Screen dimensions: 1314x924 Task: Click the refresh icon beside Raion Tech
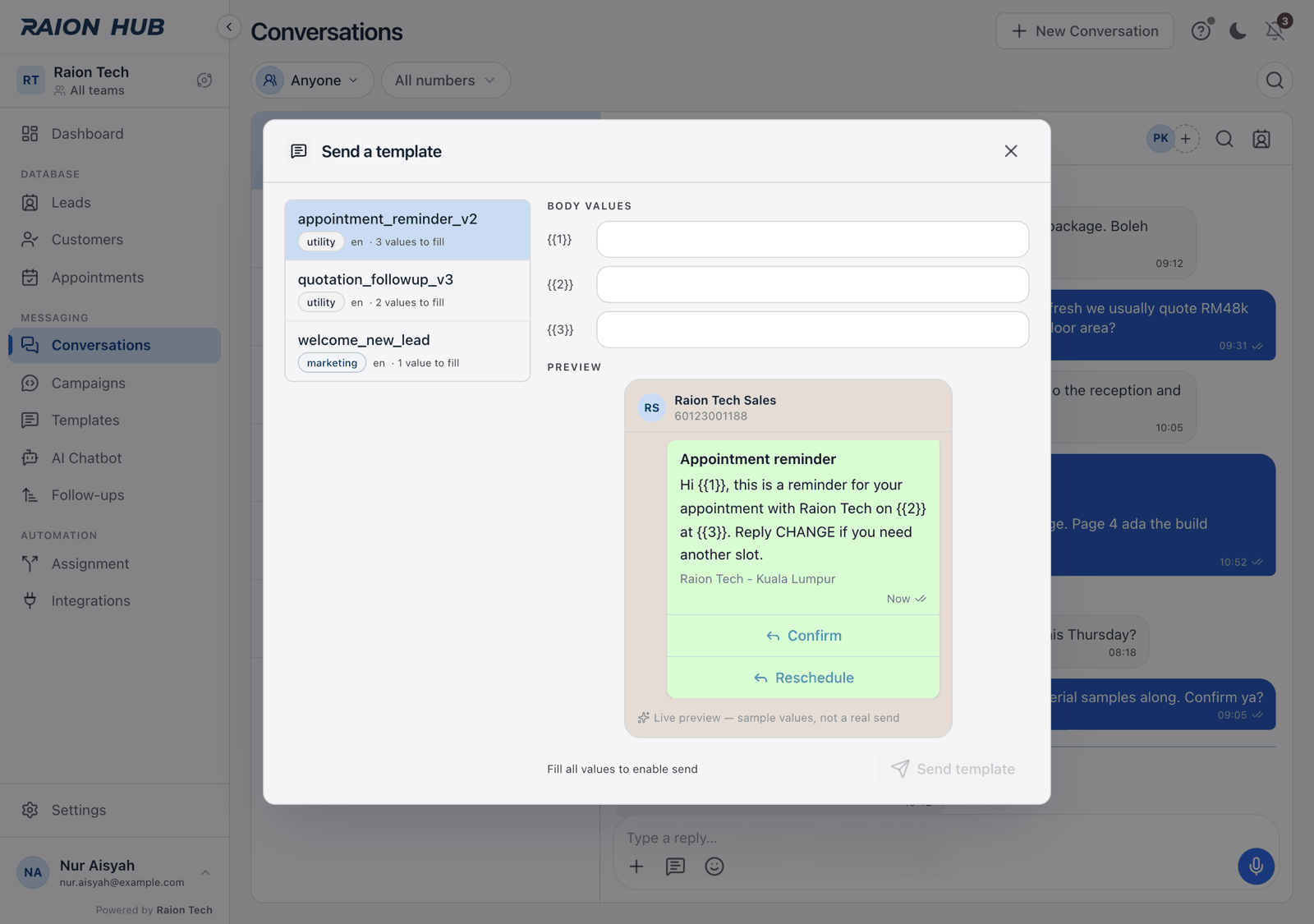[x=204, y=80]
